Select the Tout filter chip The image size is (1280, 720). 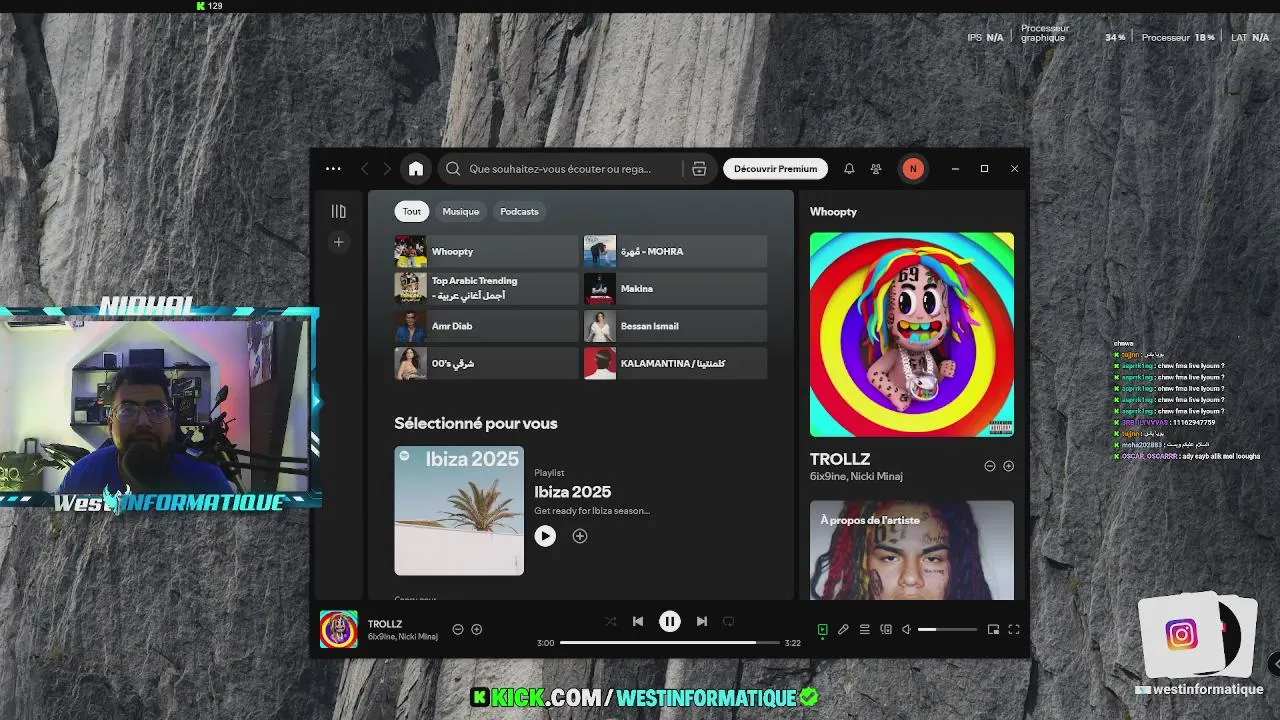point(412,211)
